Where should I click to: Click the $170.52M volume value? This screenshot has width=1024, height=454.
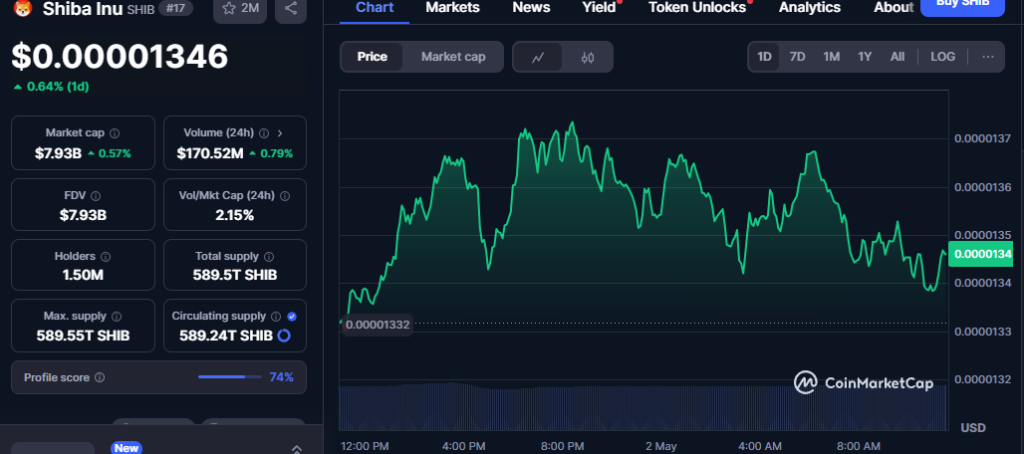(210, 154)
